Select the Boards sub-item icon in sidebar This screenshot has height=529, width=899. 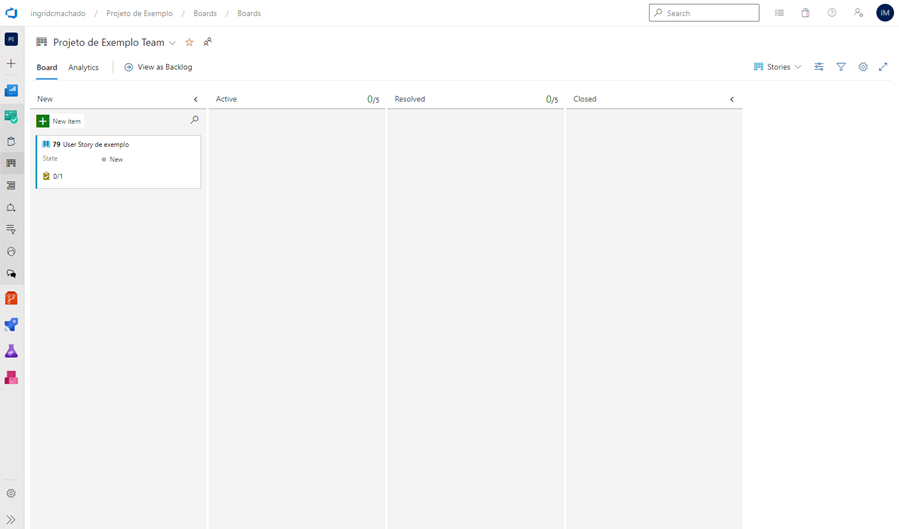coord(11,163)
